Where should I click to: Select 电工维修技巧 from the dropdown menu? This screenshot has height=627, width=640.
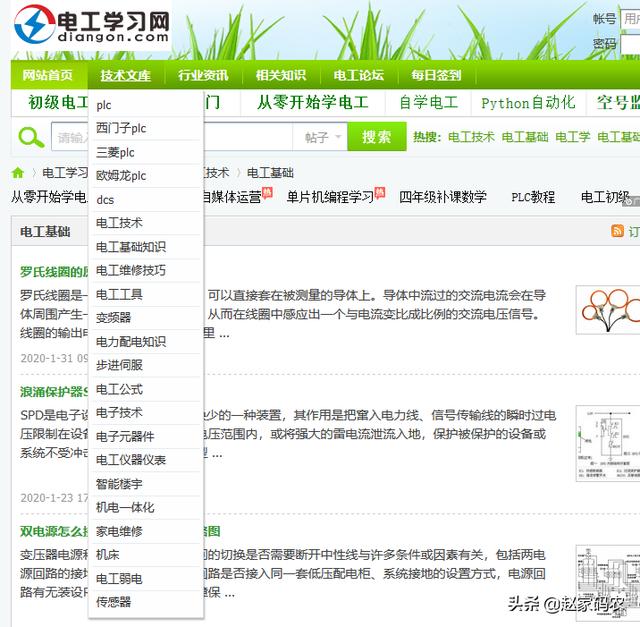(146, 271)
